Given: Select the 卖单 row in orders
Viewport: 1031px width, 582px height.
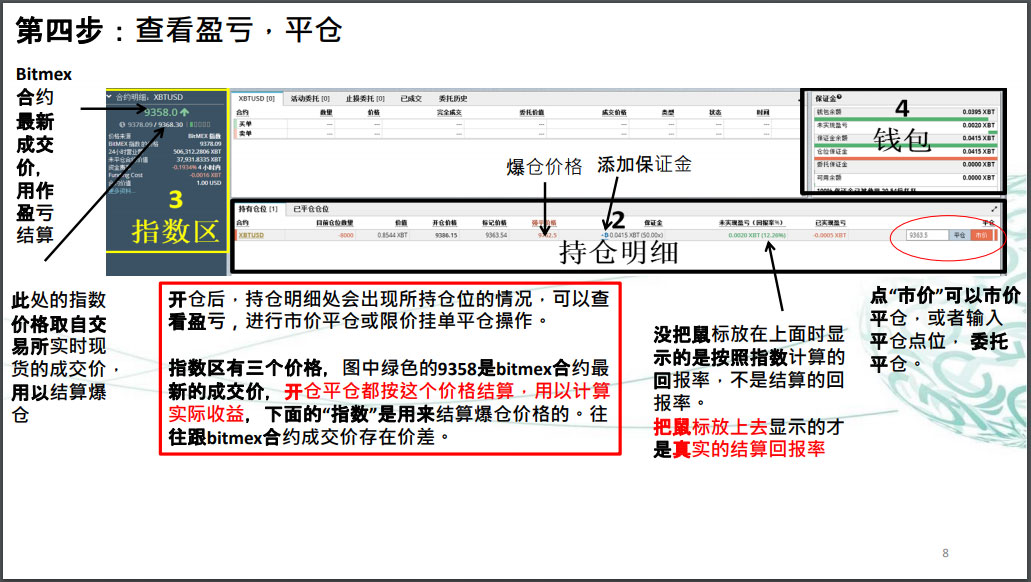Looking at the screenshot, I should 517,133.
